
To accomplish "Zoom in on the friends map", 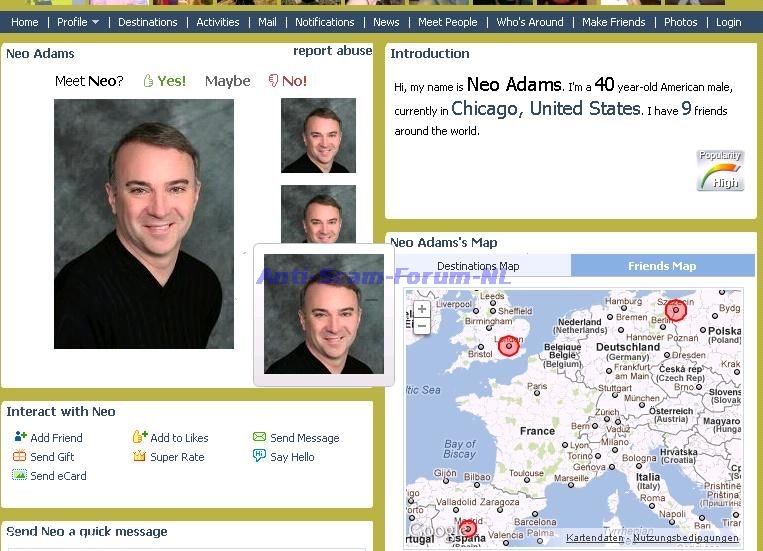I will tap(422, 310).
